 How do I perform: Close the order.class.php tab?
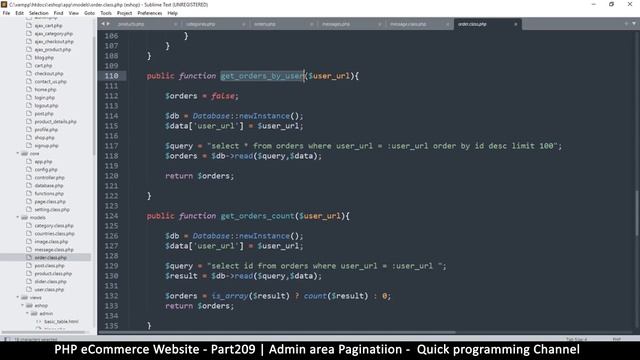(x=516, y=24)
